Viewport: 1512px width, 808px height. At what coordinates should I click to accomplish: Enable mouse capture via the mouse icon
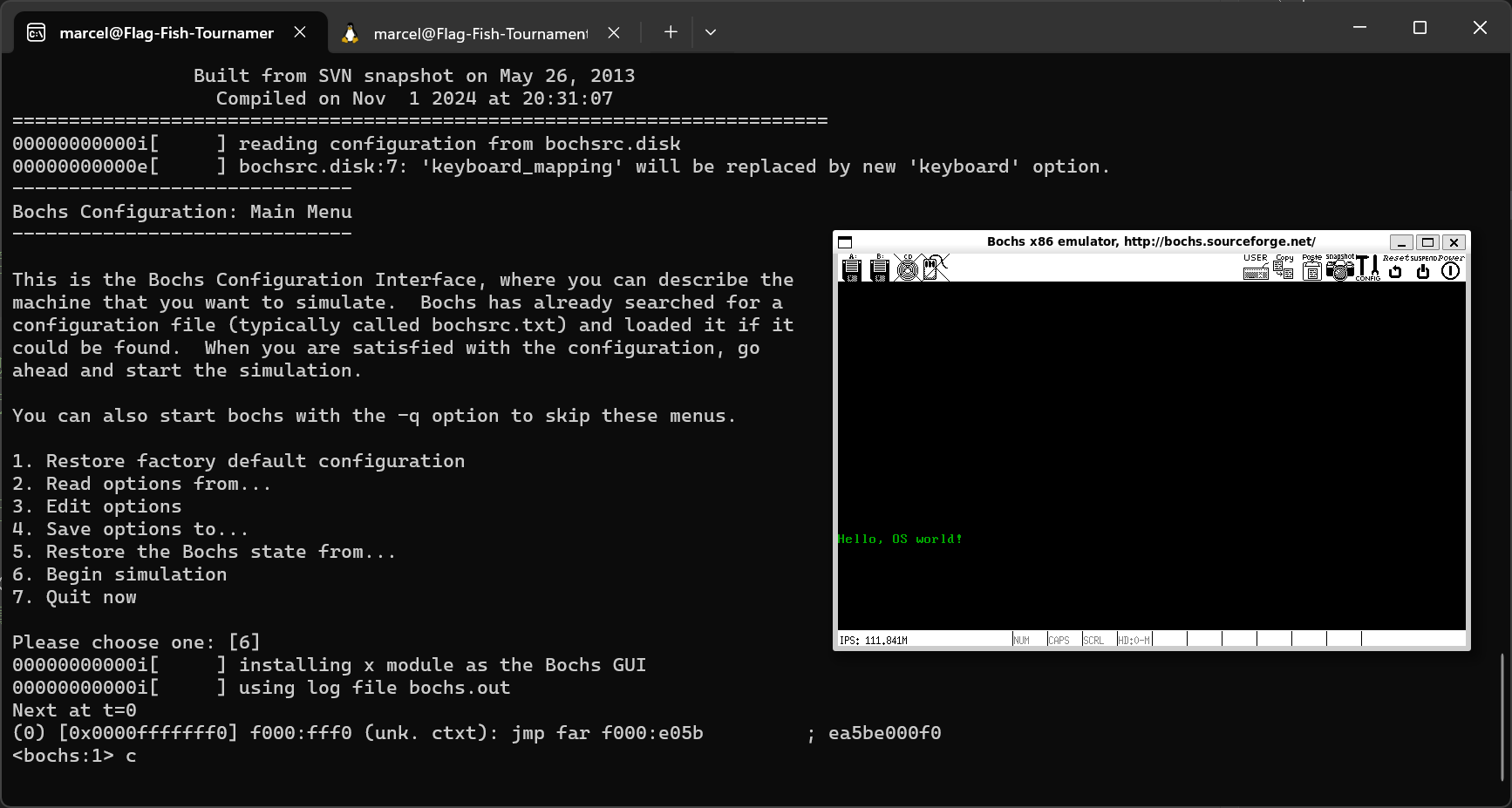[931, 268]
